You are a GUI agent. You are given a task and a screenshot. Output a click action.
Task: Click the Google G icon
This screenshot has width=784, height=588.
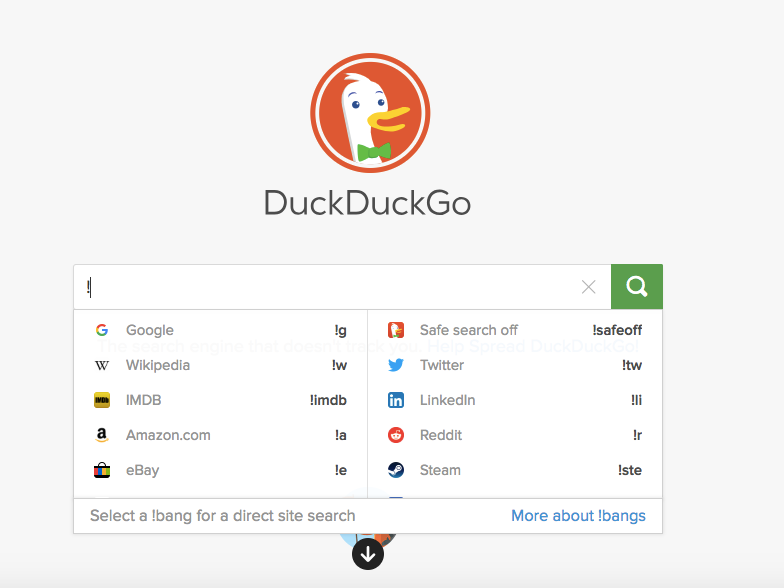[102, 330]
